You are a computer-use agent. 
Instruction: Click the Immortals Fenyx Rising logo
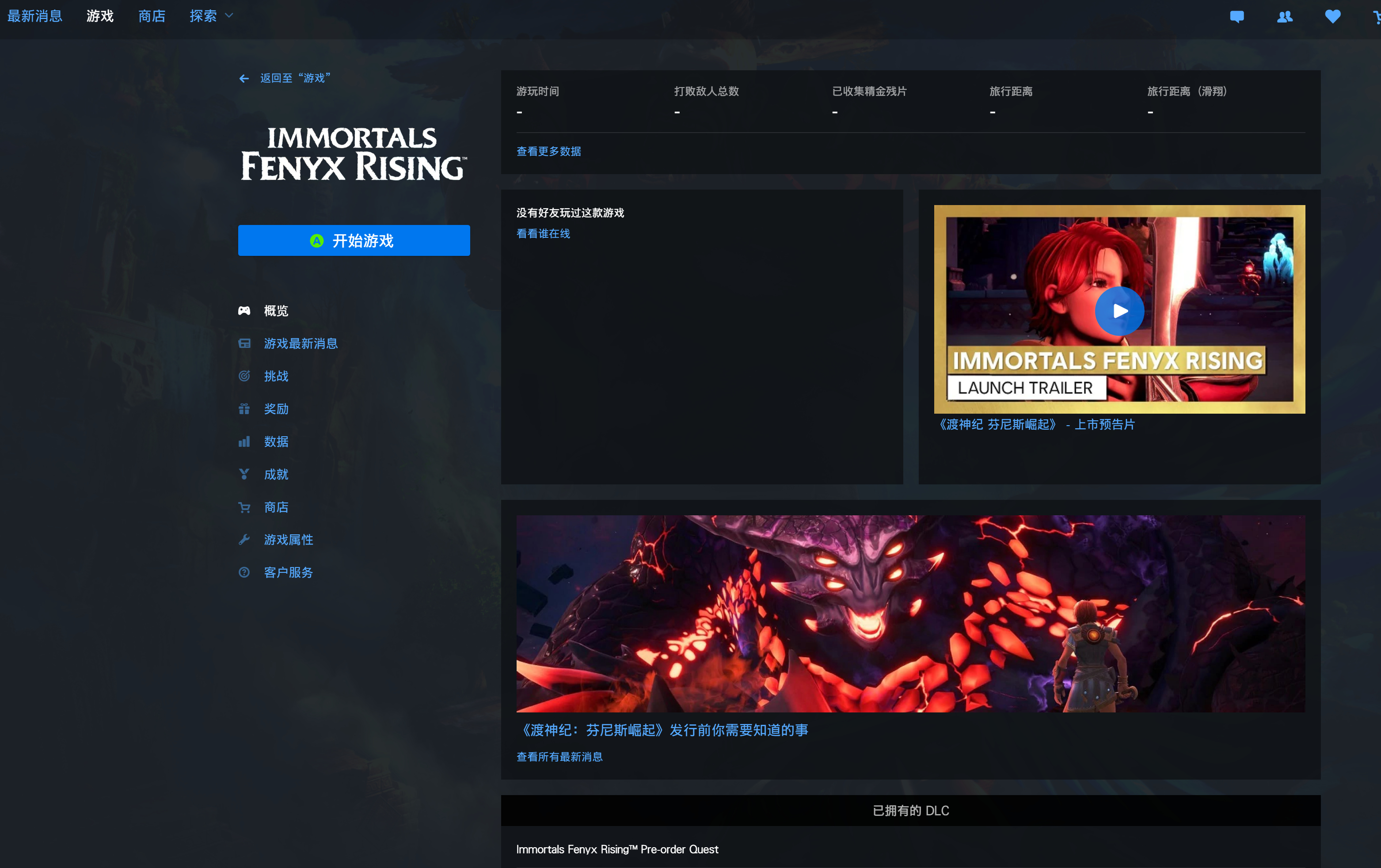[354, 154]
